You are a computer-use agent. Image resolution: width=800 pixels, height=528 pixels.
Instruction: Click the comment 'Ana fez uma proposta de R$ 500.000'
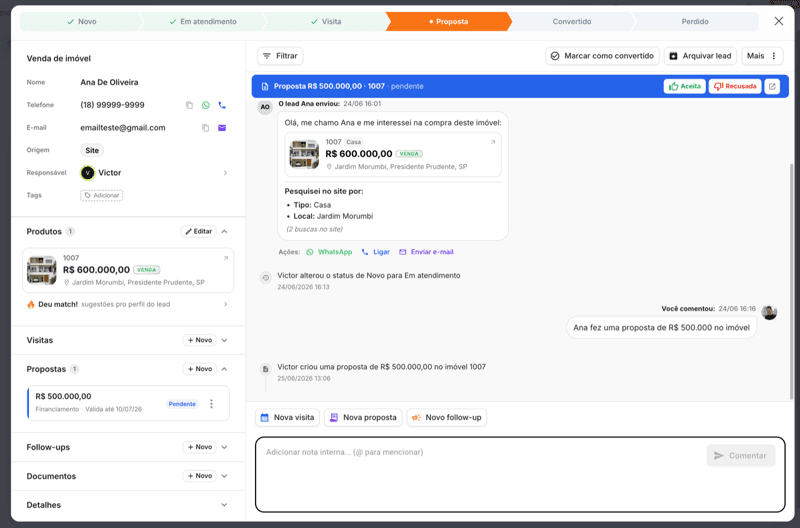(661, 328)
